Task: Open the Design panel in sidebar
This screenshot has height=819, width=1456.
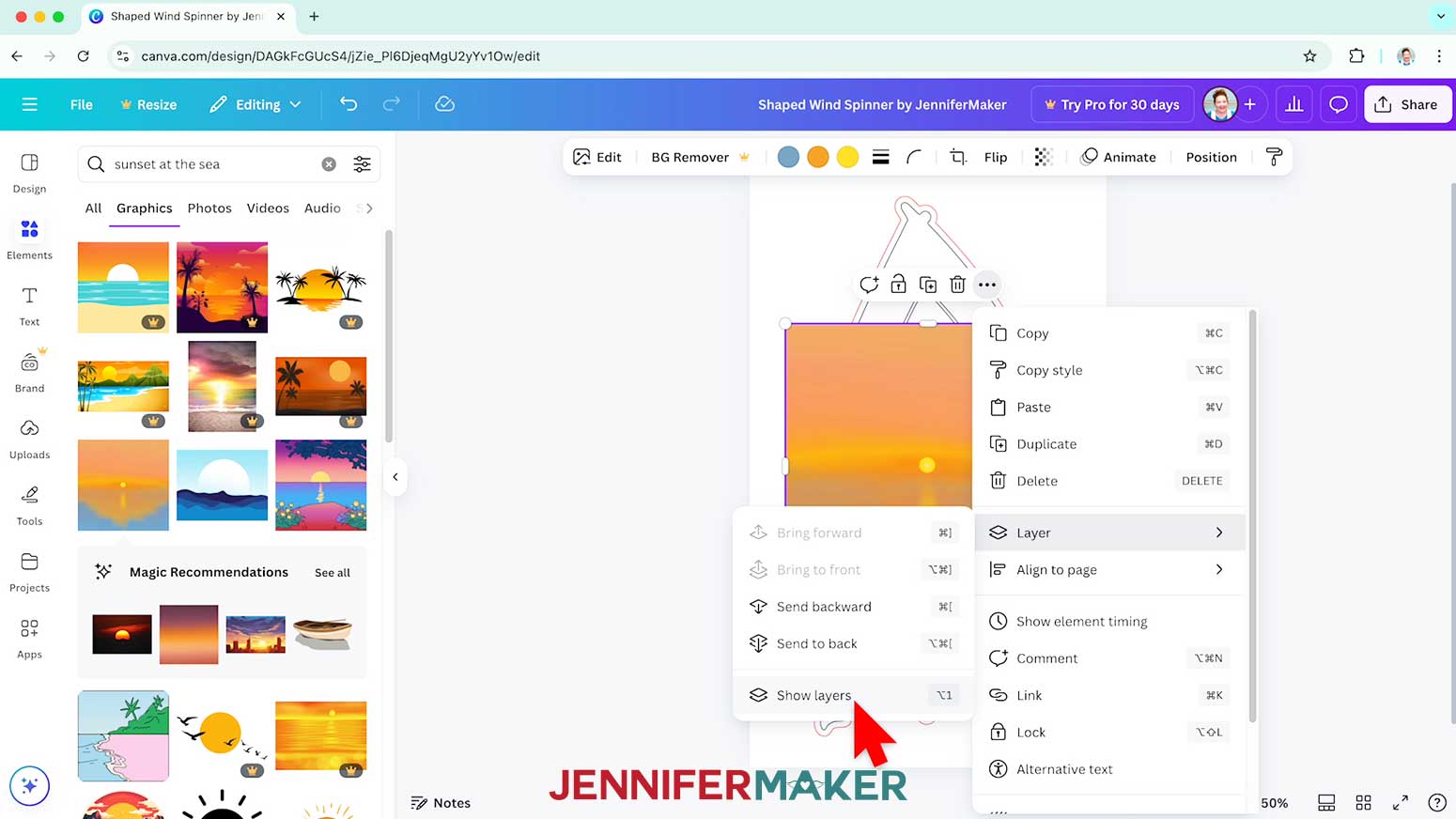Action: point(29,174)
